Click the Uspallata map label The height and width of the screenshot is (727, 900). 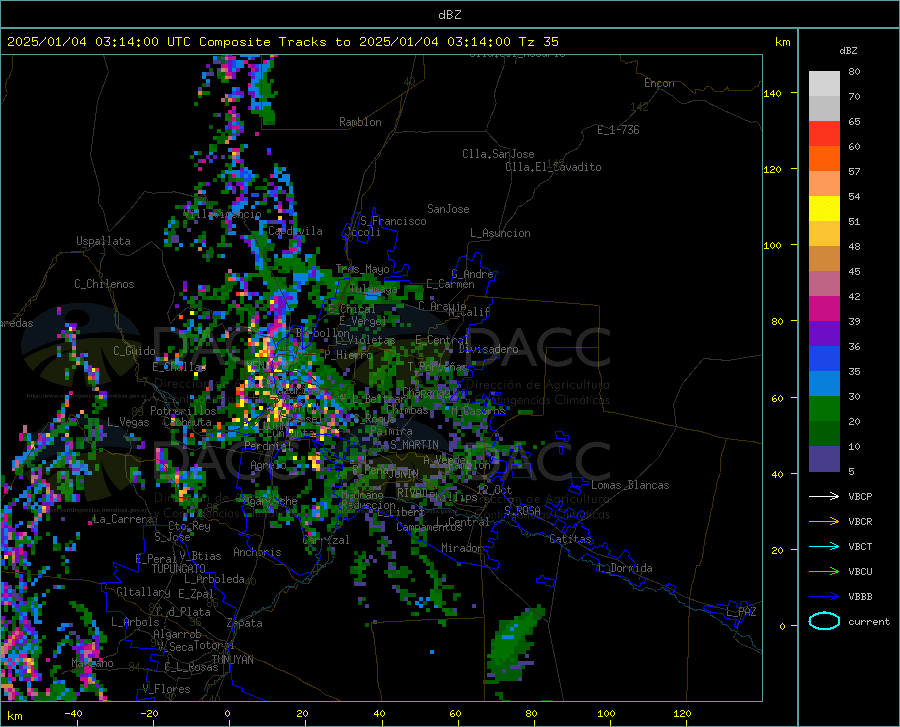[103, 241]
